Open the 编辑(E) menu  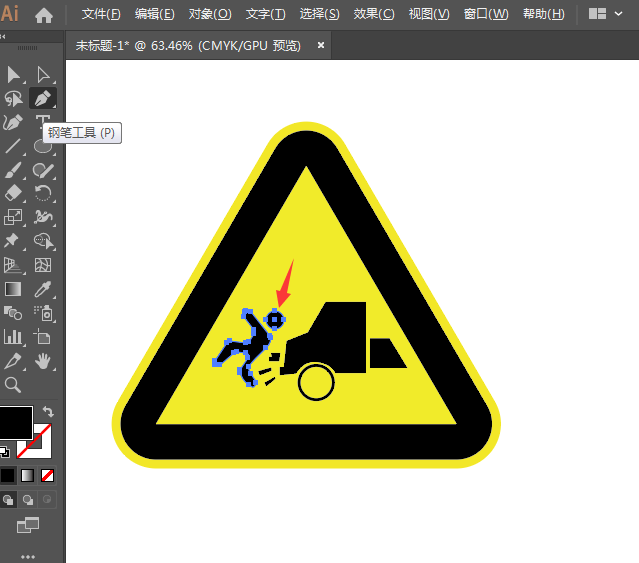coord(154,14)
